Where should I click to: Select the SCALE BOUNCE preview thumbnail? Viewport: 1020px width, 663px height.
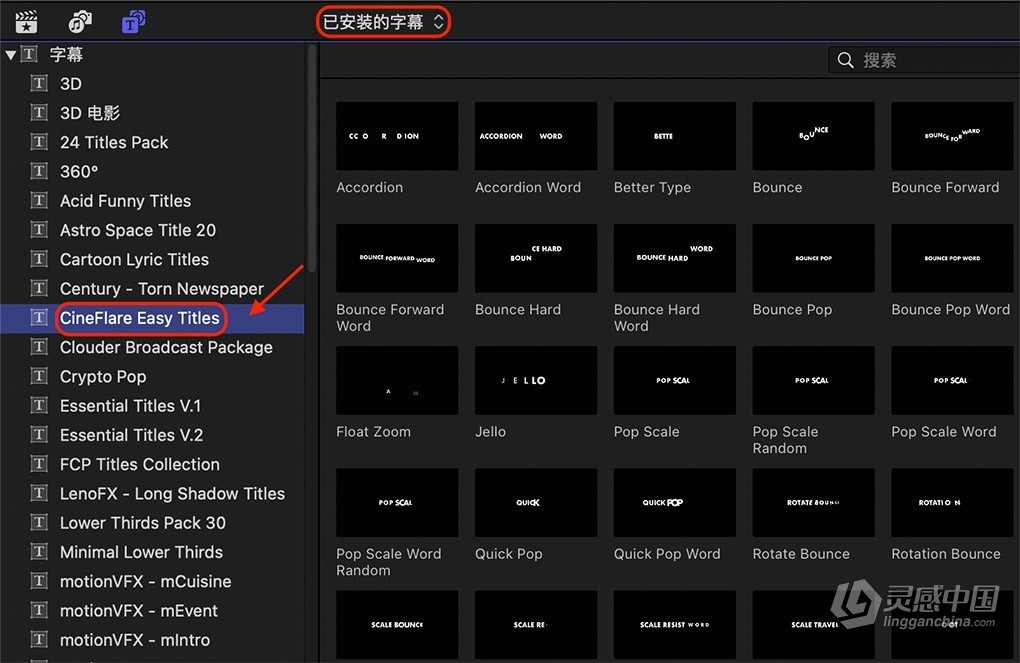(397, 625)
